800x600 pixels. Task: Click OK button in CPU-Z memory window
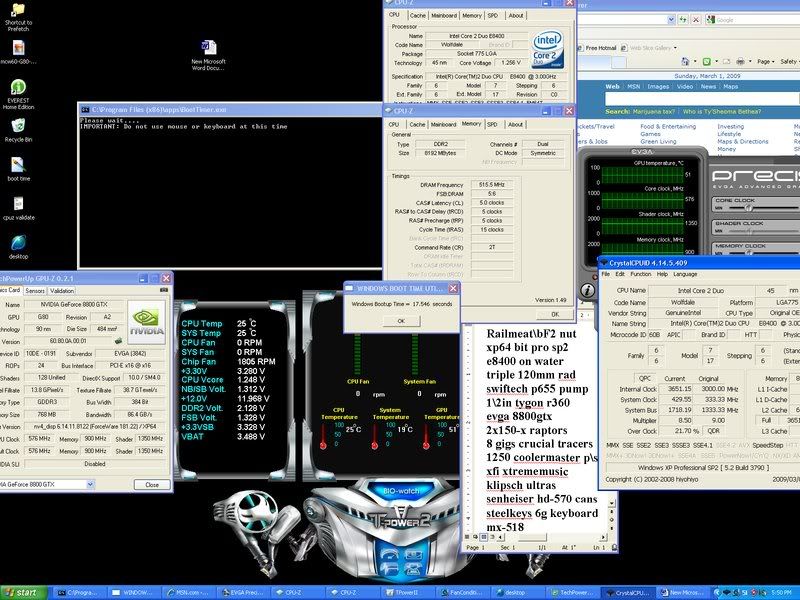coord(555,314)
